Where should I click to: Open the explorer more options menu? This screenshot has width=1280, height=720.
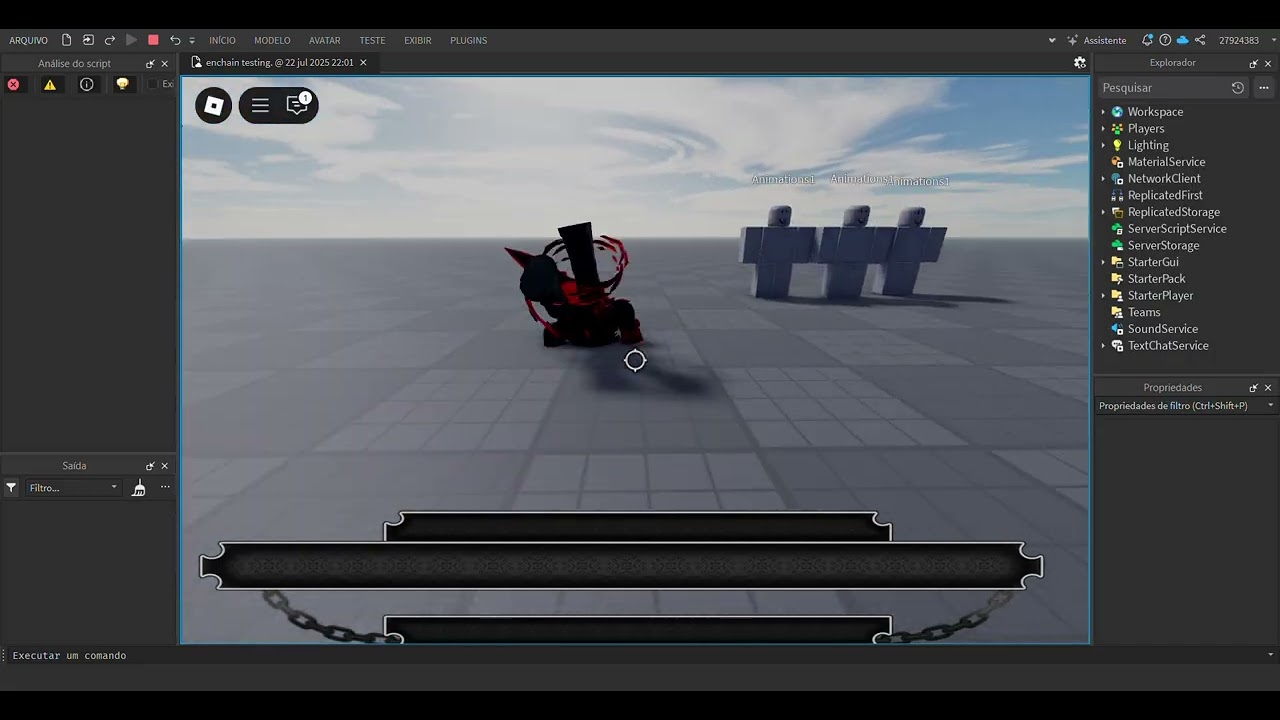(x=1264, y=88)
